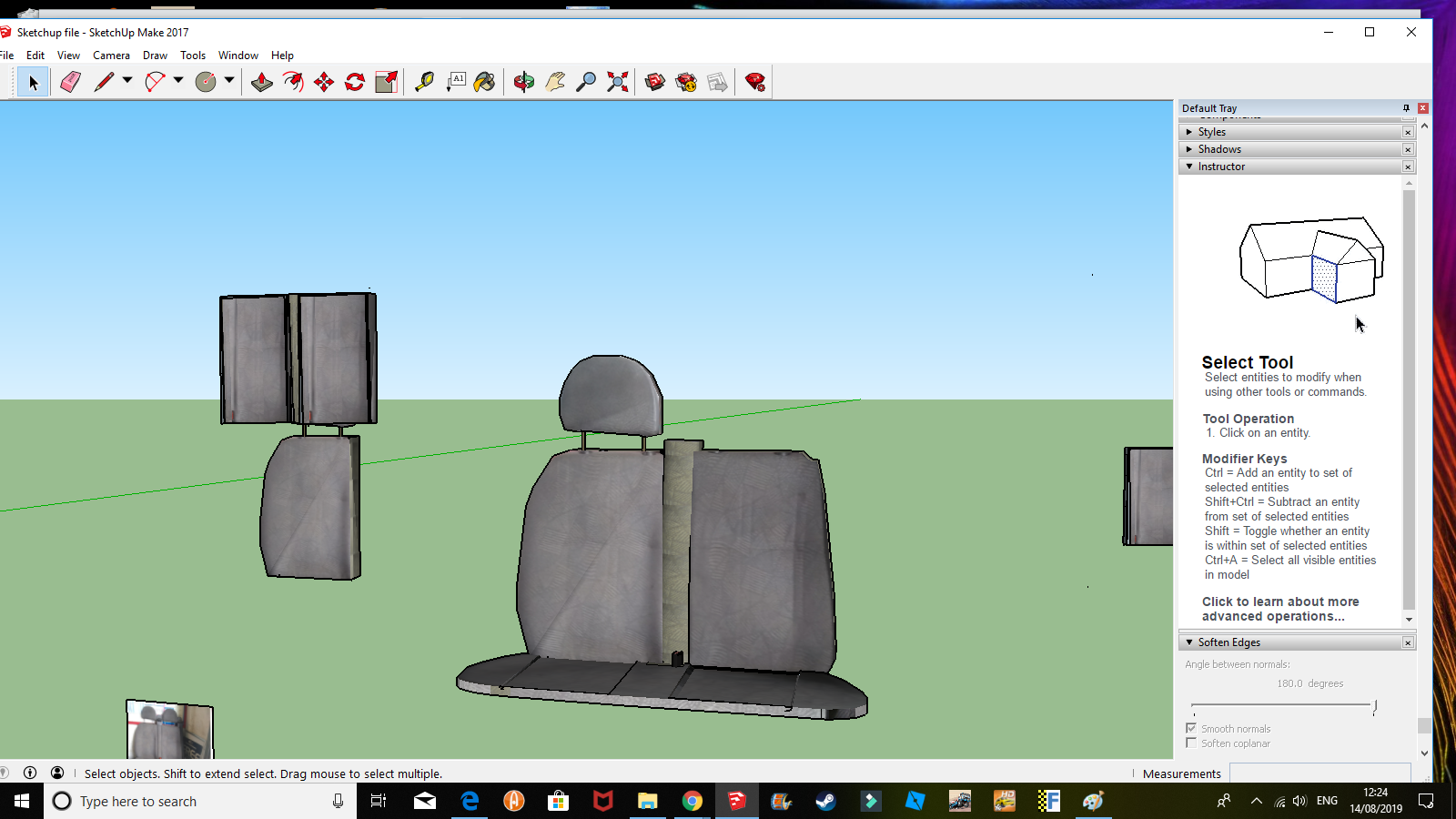The height and width of the screenshot is (819, 1456).
Task: Open the Line tool dropdown arrow
Action: 127,80
